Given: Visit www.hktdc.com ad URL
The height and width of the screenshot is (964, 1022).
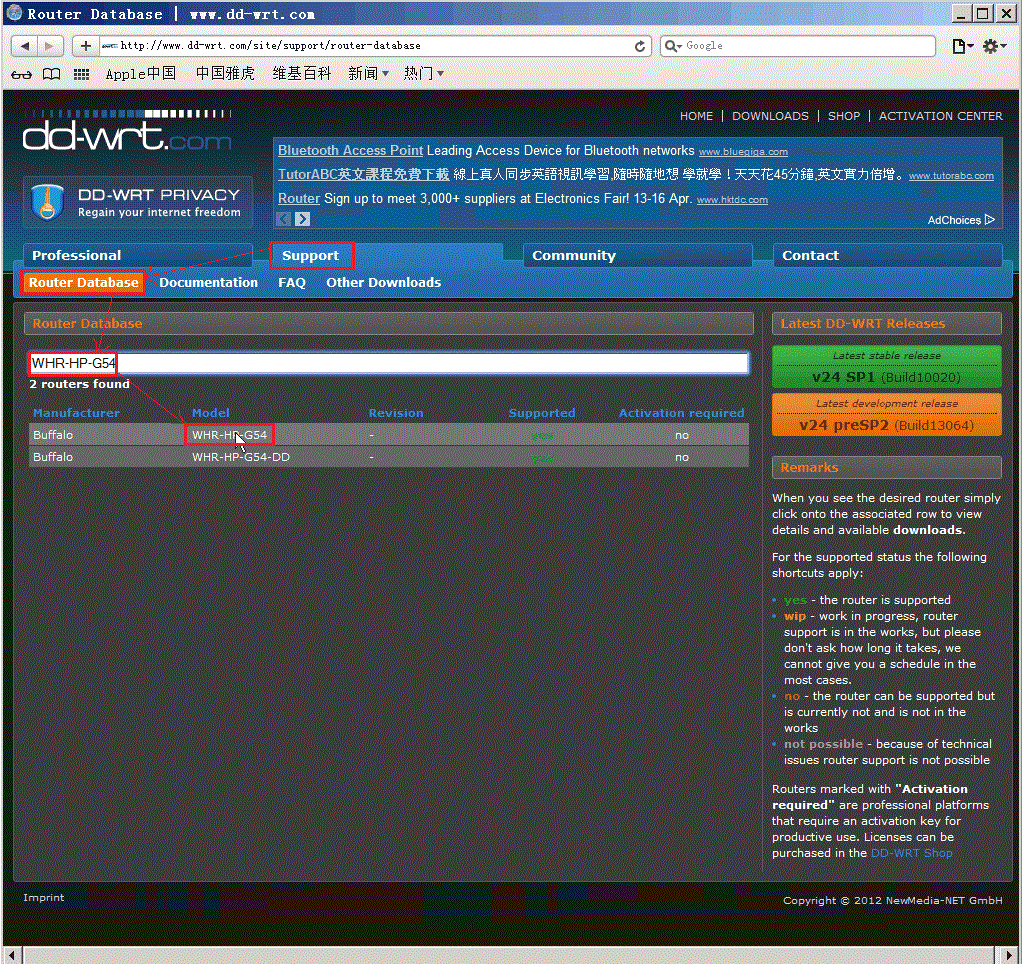Looking at the screenshot, I should pyautogui.click(x=732, y=200).
